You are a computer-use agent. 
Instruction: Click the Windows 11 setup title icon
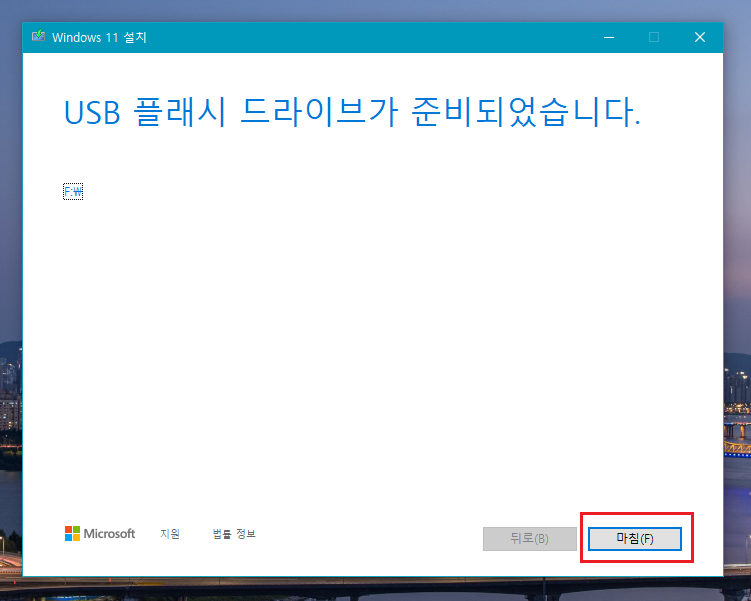click(x=38, y=36)
